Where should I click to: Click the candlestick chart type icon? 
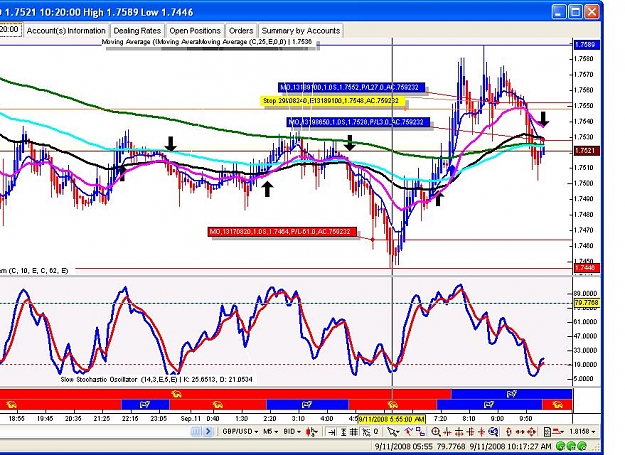312,431
